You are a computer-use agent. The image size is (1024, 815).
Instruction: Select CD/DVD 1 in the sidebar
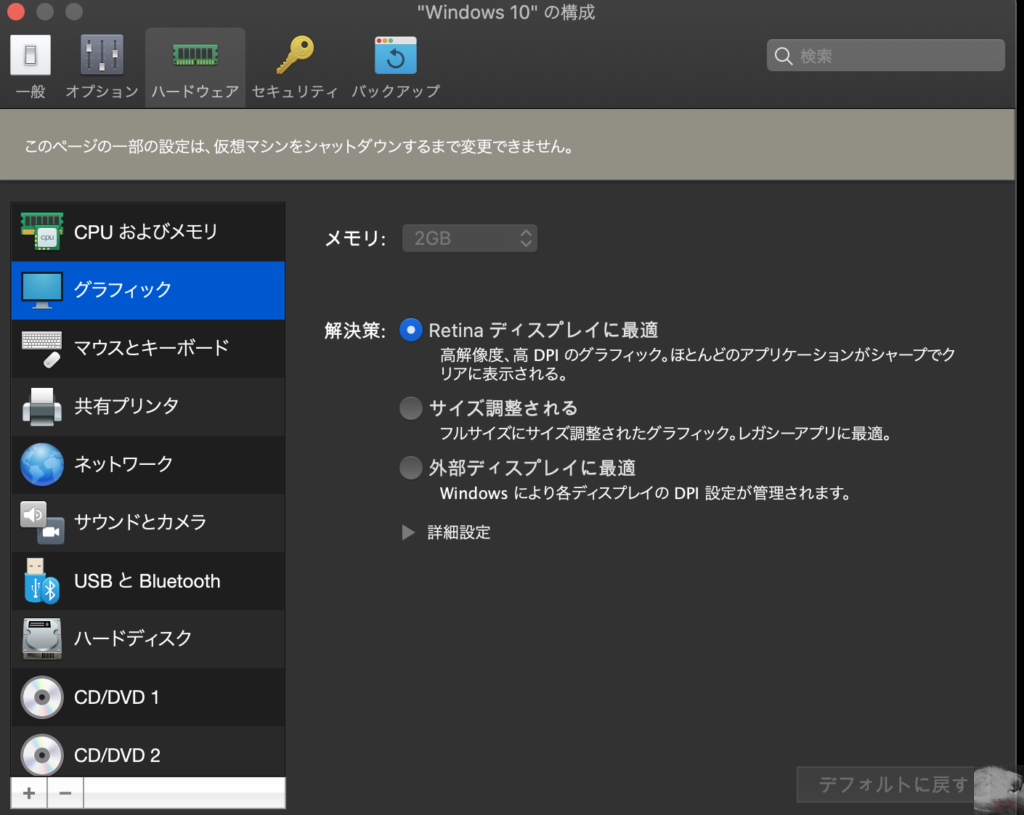point(148,697)
